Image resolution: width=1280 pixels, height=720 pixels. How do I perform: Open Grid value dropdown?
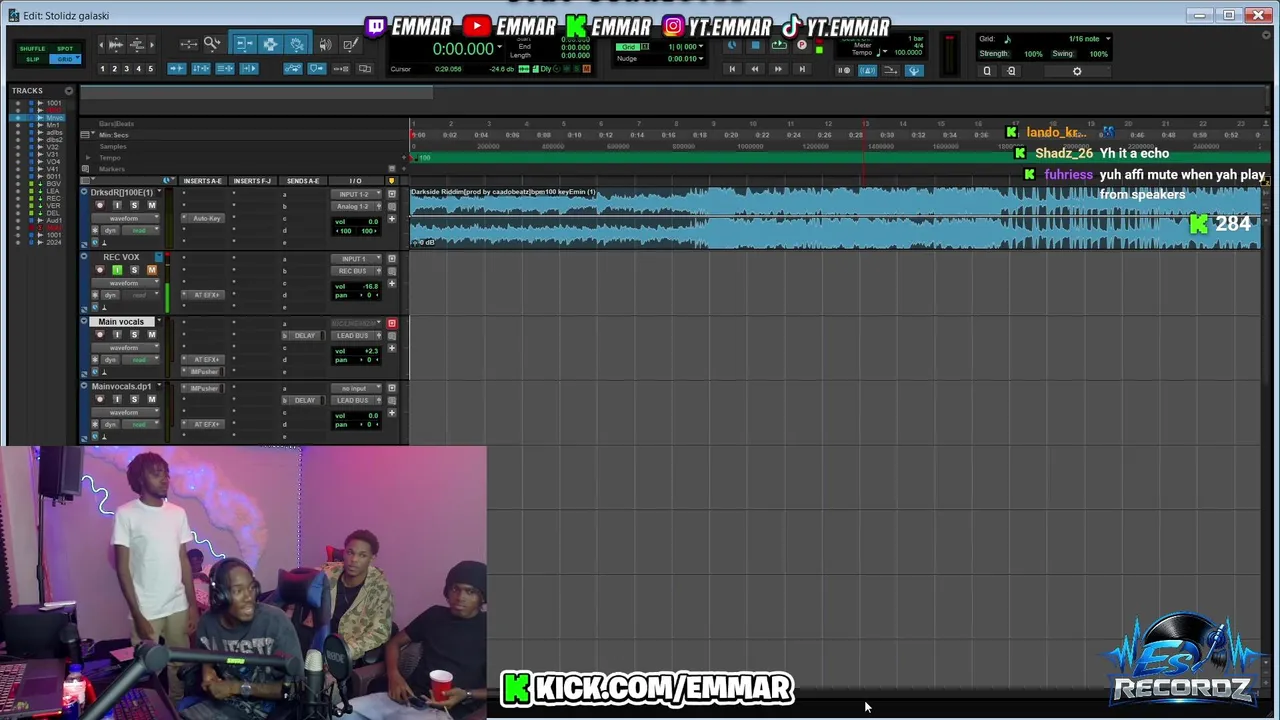[x=701, y=46]
